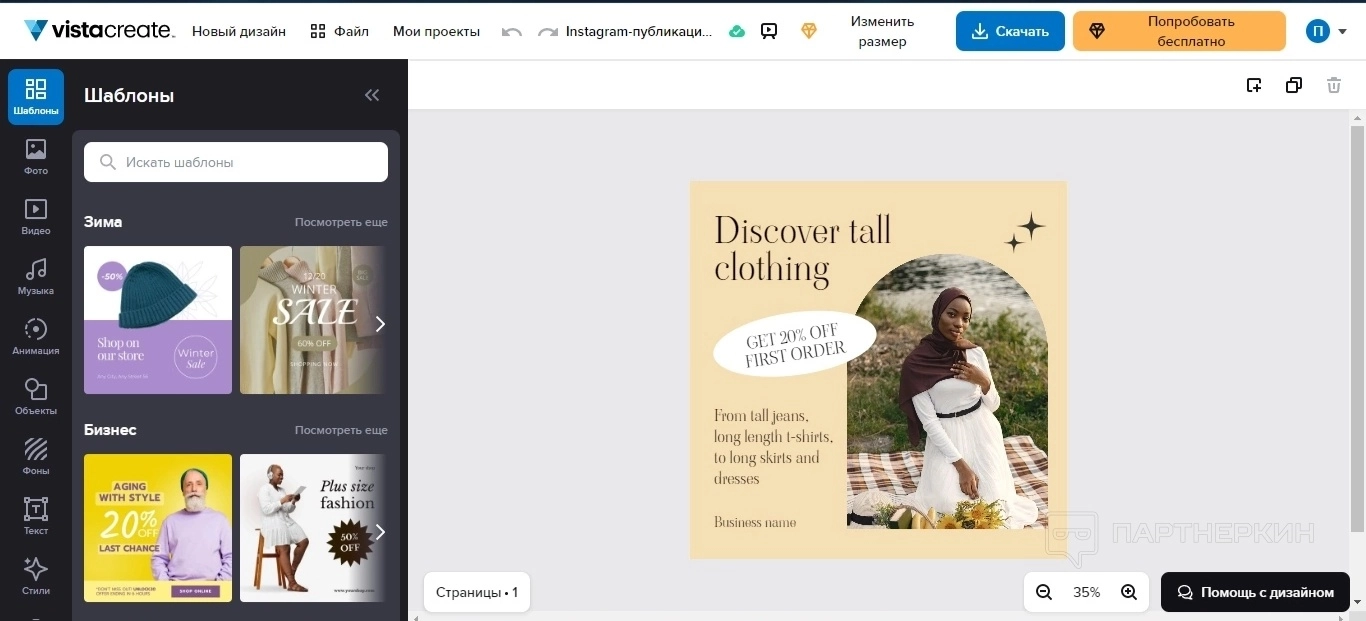
Task: Select the Фоны backgrounds icon
Action: point(36,457)
